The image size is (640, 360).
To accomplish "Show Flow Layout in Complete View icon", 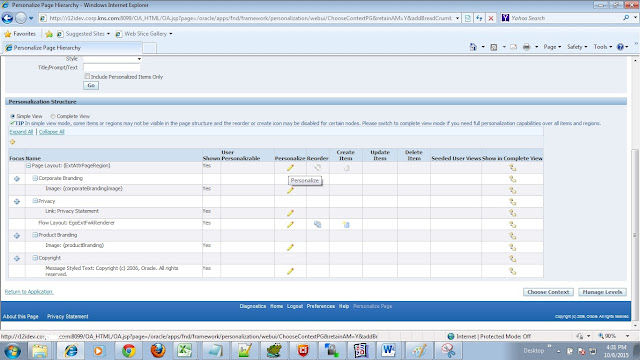I will [x=513, y=224].
